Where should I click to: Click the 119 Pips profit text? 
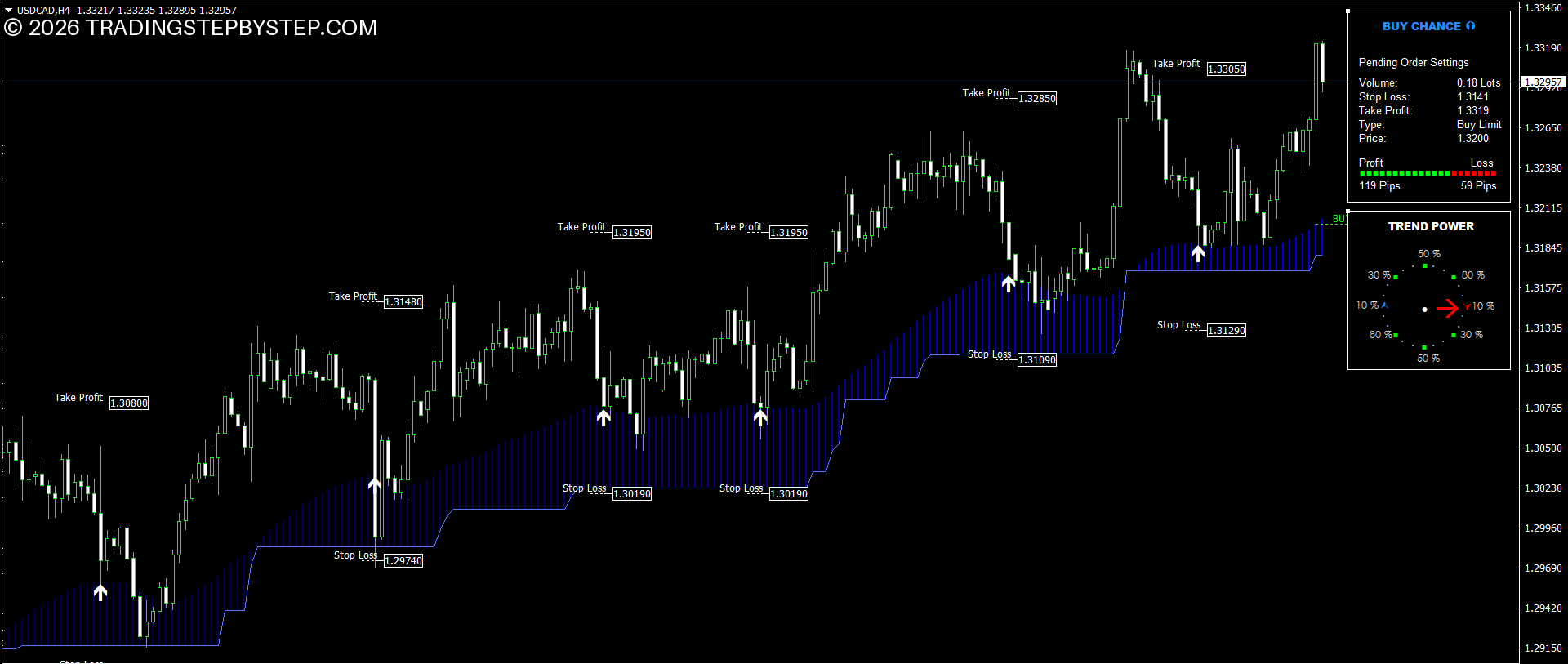coord(1379,185)
